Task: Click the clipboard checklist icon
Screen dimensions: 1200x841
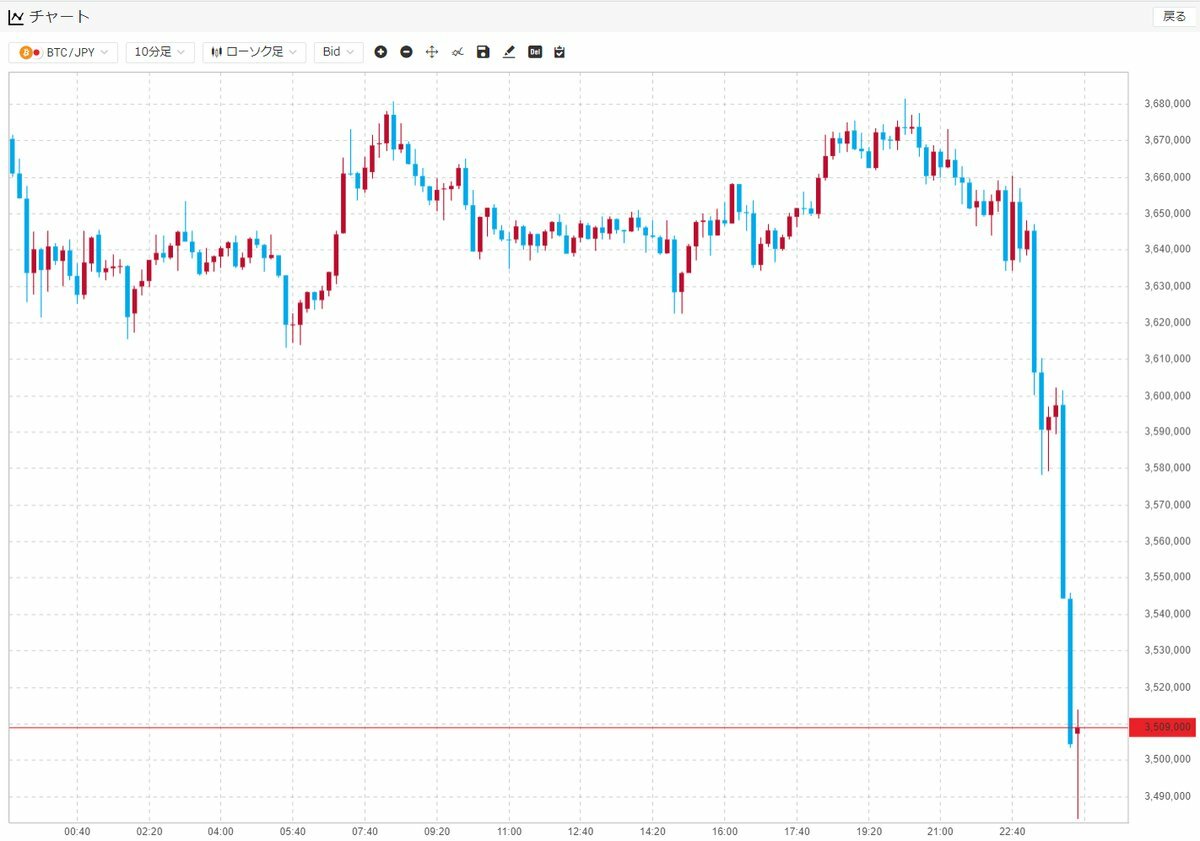Action: tap(560, 52)
